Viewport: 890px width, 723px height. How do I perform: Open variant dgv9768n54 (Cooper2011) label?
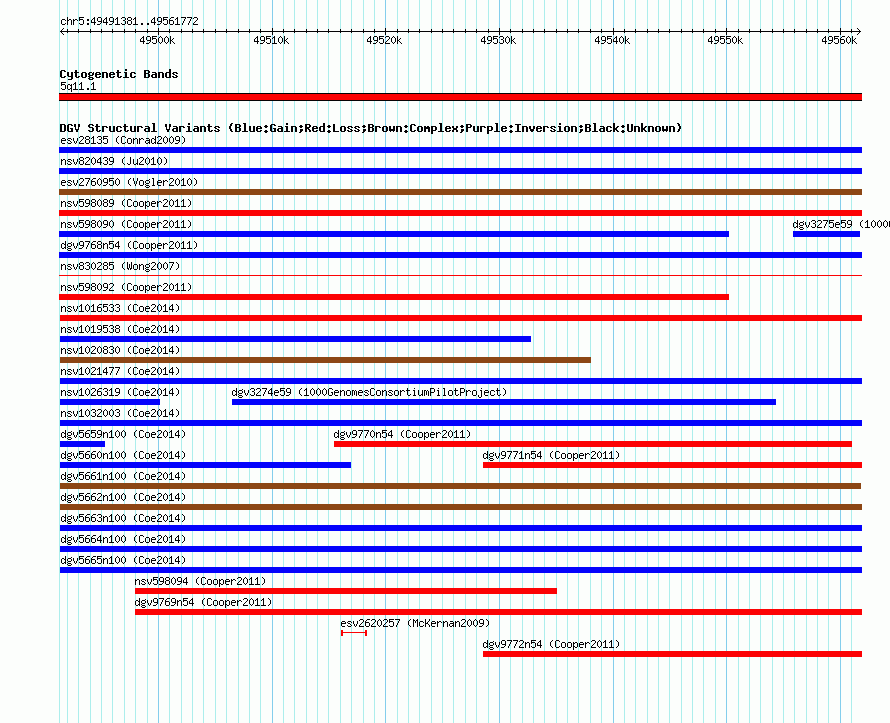[x=129, y=245]
